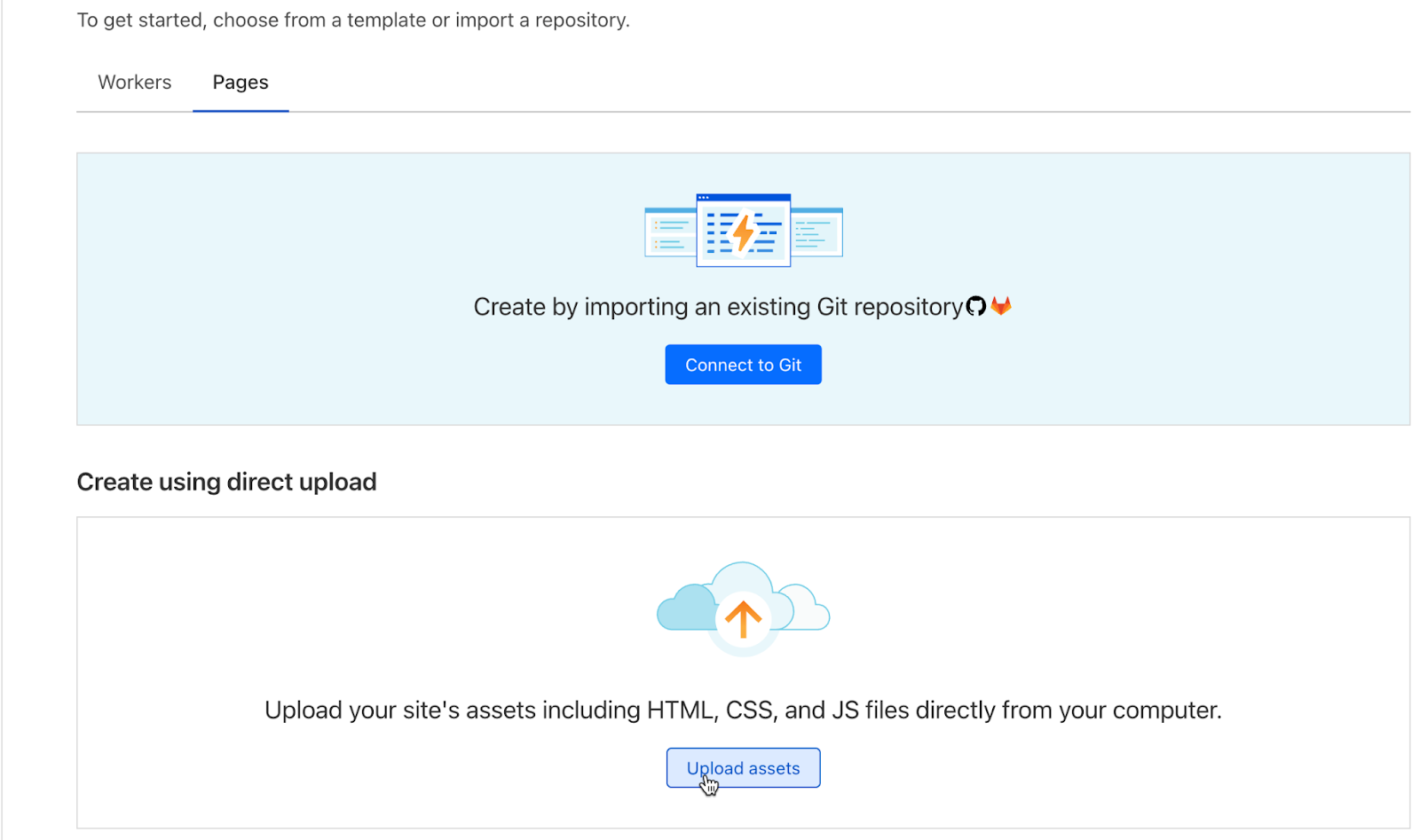Click the Connect to Git button
The width and height of the screenshot is (1420, 840).
pyautogui.click(x=743, y=365)
